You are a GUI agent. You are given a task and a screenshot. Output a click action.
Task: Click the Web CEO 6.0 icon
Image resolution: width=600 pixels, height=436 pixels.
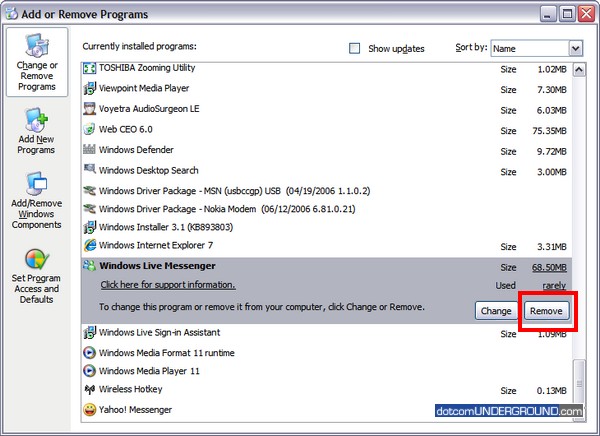click(x=90, y=129)
